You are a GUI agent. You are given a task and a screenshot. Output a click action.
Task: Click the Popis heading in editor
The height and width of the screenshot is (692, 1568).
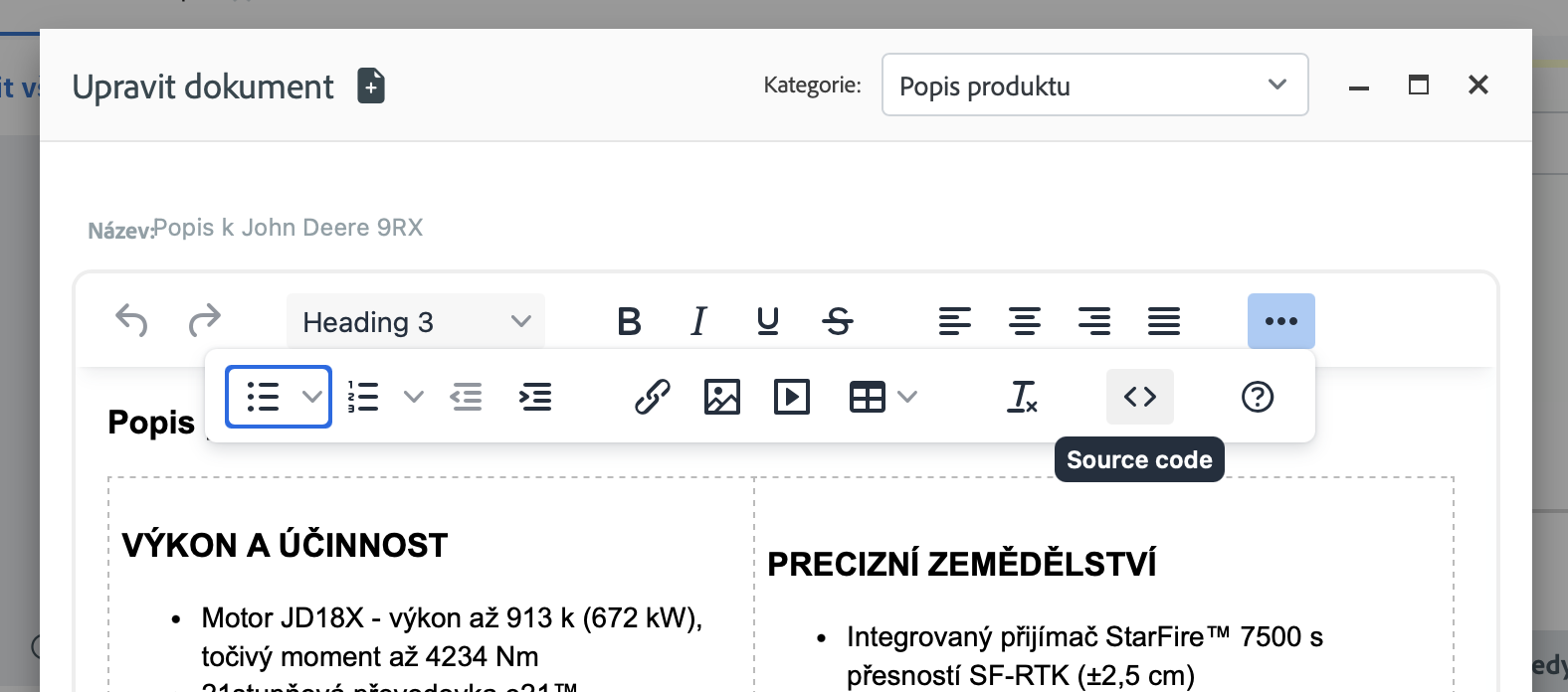click(x=151, y=422)
